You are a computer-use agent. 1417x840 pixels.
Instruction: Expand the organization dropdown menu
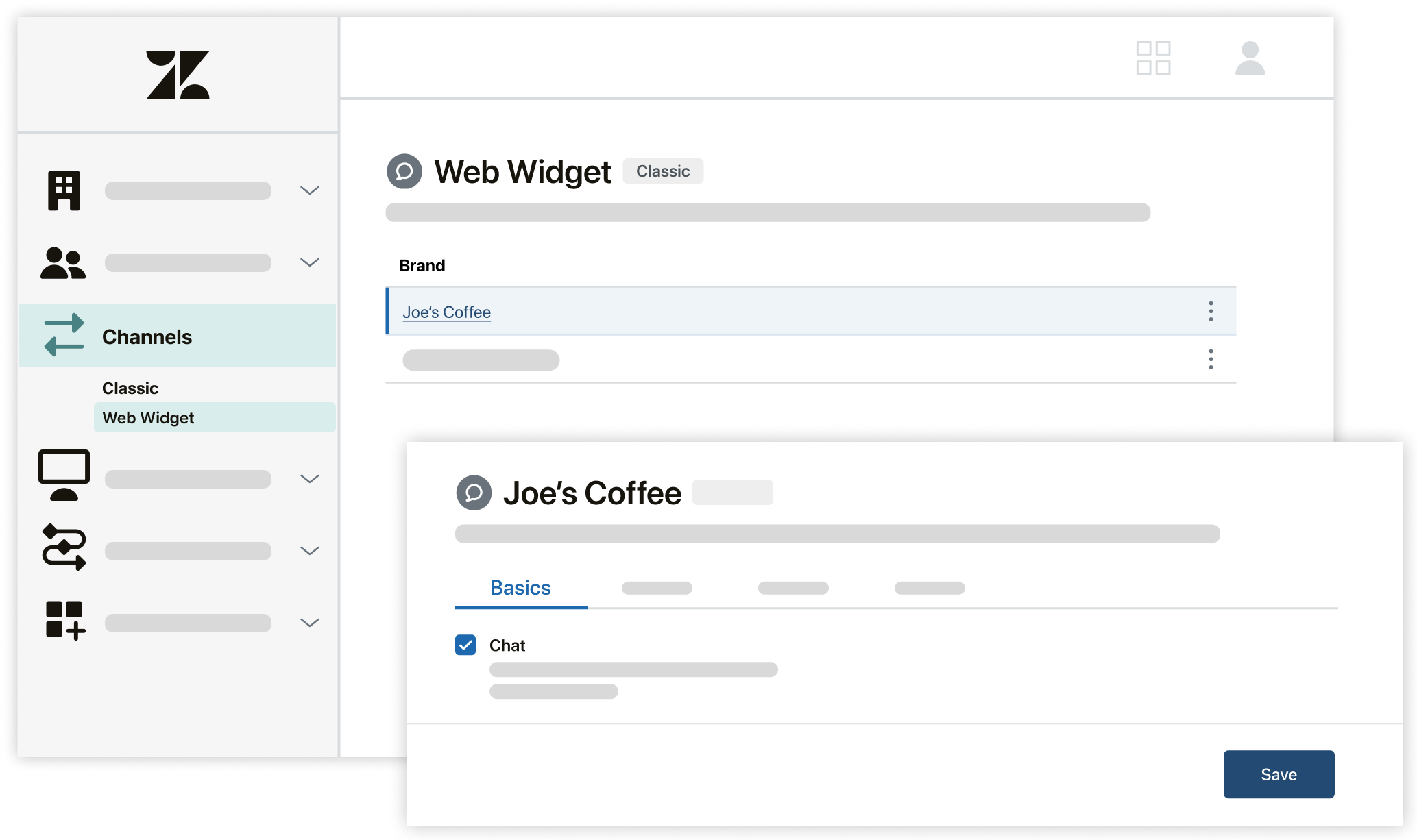(x=310, y=190)
